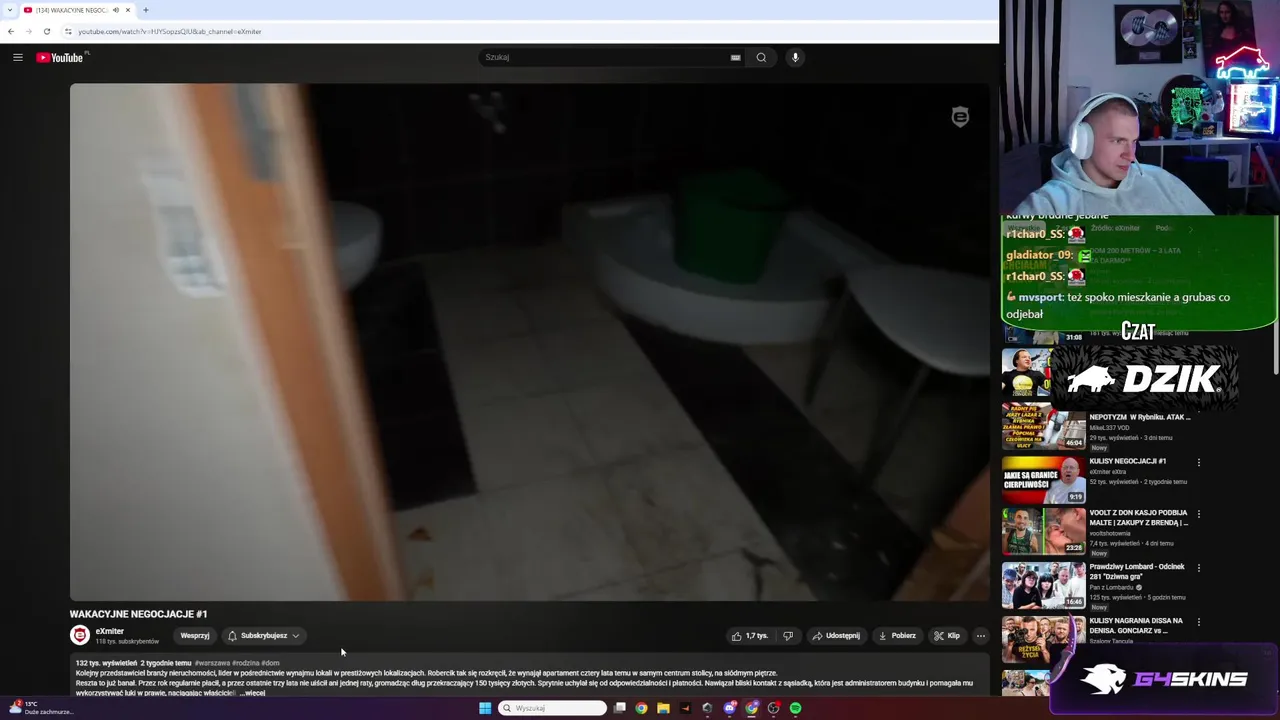1280x720 pixels.
Task: Open NEPOTYZM W Rybniku video thumbnail
Action: pyautogui.click(x=1043, y=428)
